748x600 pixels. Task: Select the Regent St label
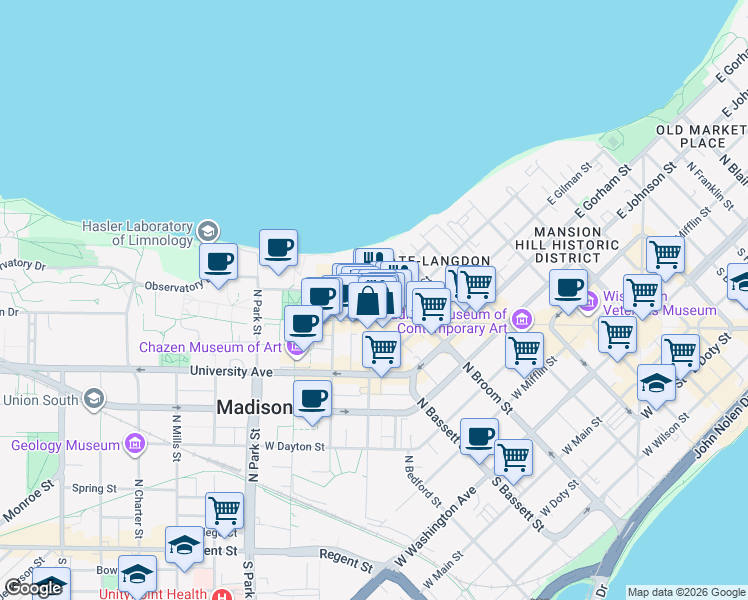point(346,560)
